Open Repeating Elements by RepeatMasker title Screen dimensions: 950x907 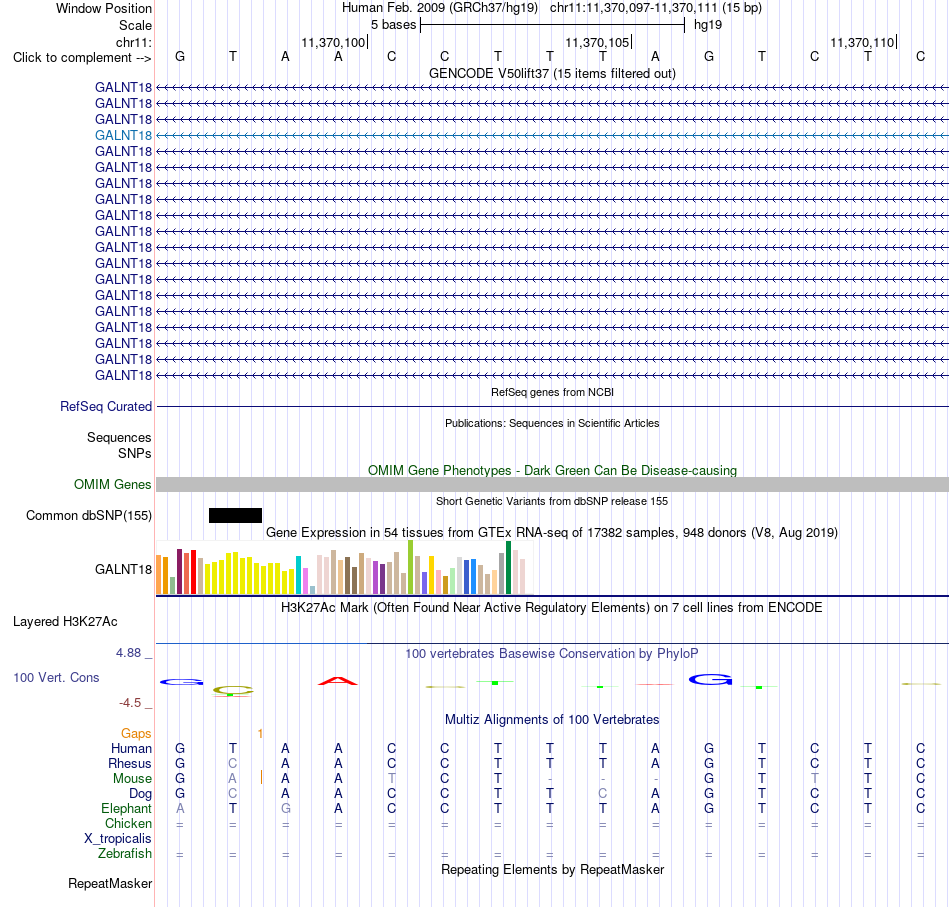click(x=552, y=869)
